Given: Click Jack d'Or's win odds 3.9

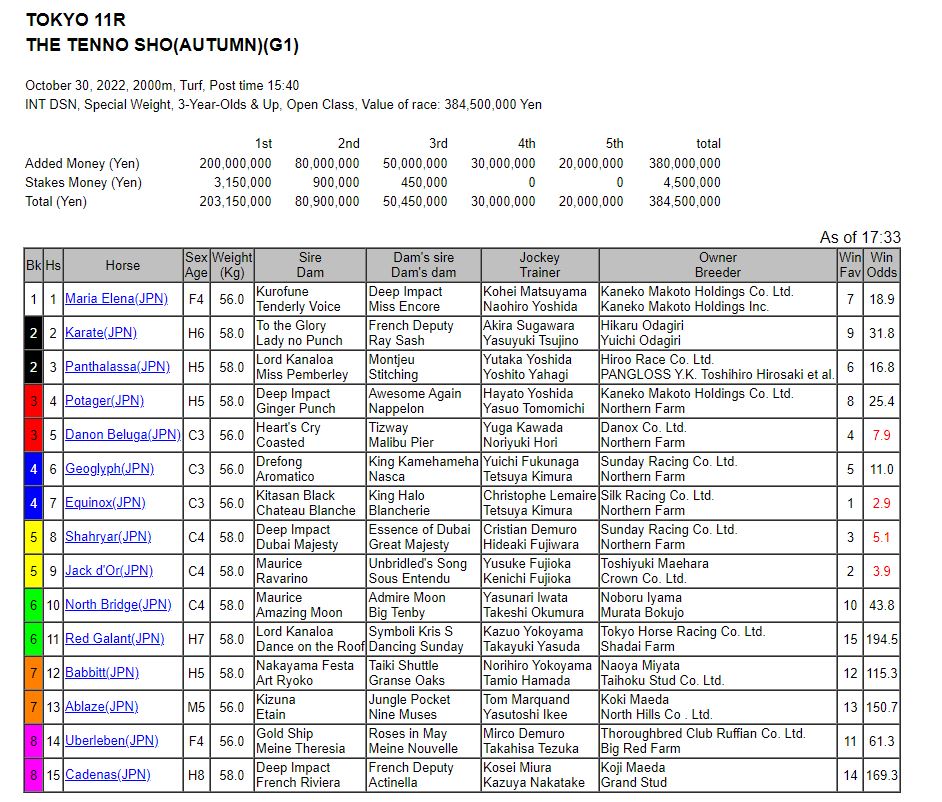Looking at the screenshot, I should point(881,571).
